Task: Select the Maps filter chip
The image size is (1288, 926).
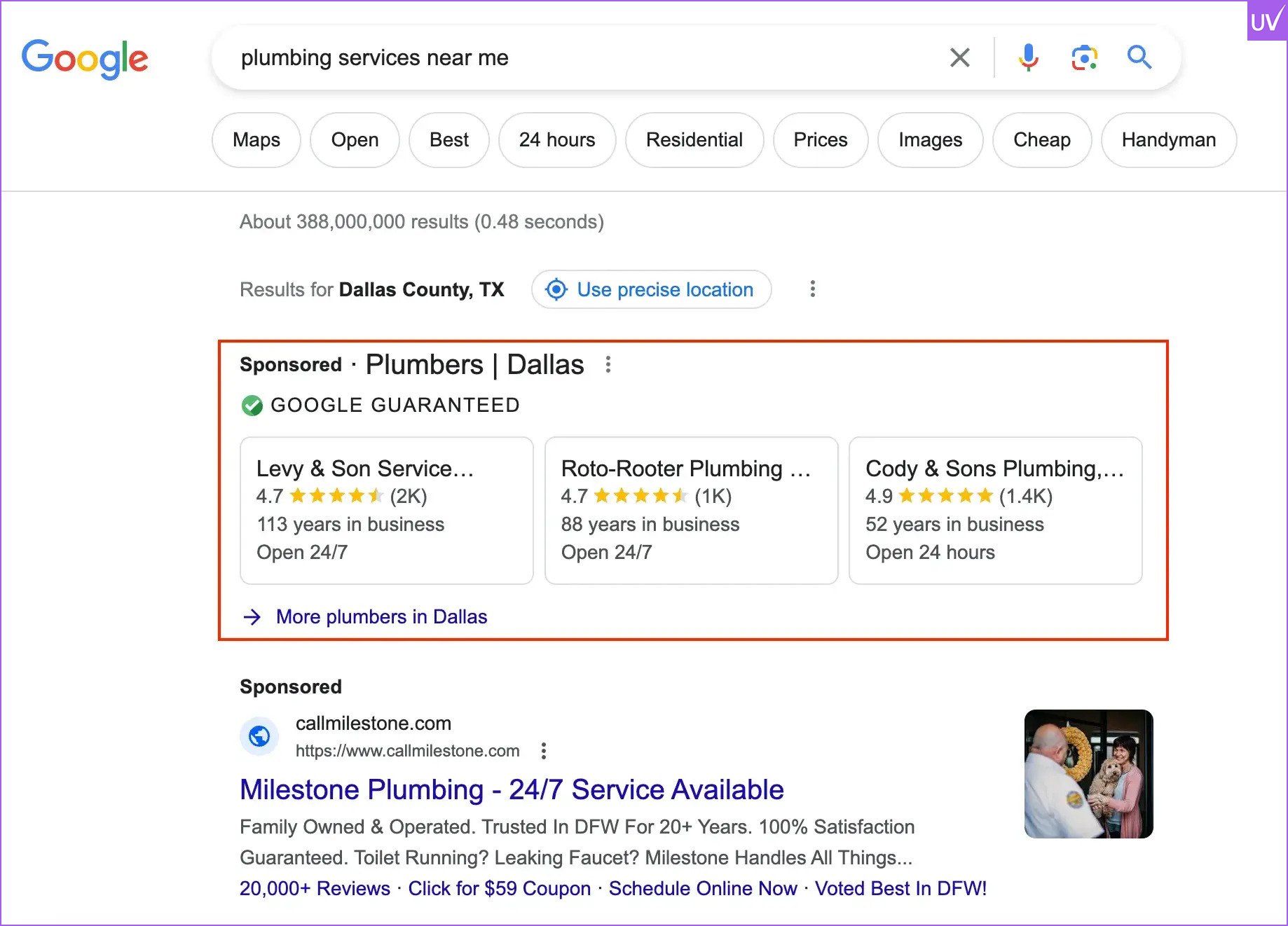Action: (256, 140)
